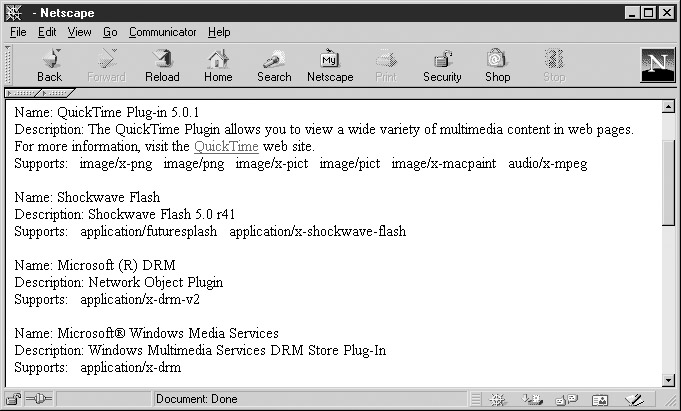Click the scrollbar down arrow
This screenshot has width=681, height=411.
coord(669,379)
